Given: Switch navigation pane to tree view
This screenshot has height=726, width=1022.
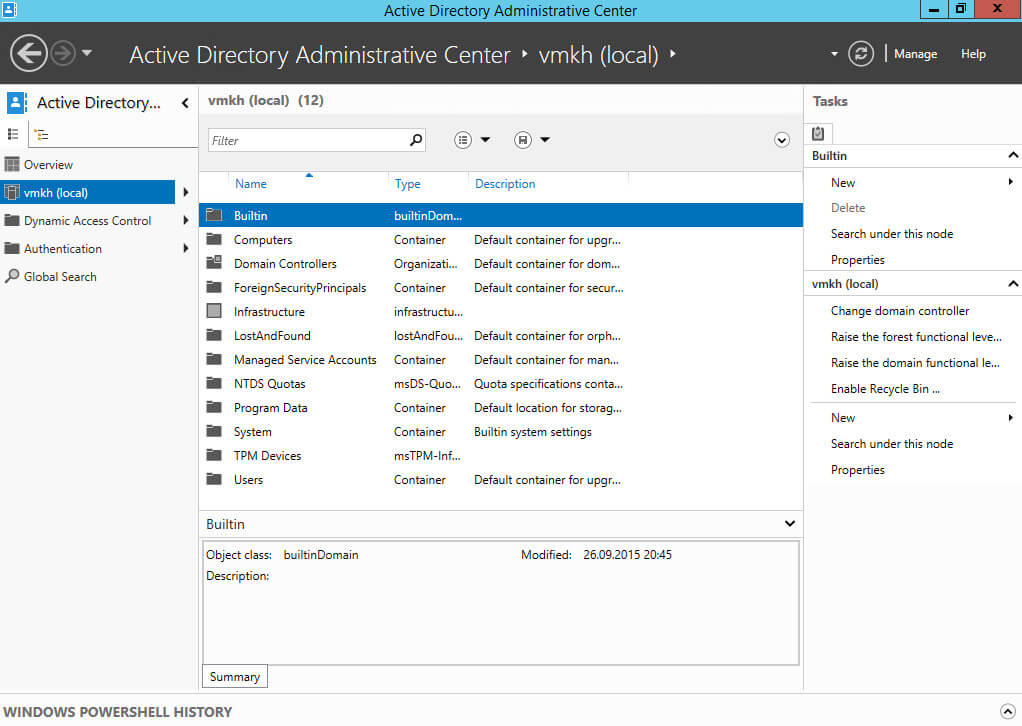Looking at the screenshot, I should click(x=41, y=135).
